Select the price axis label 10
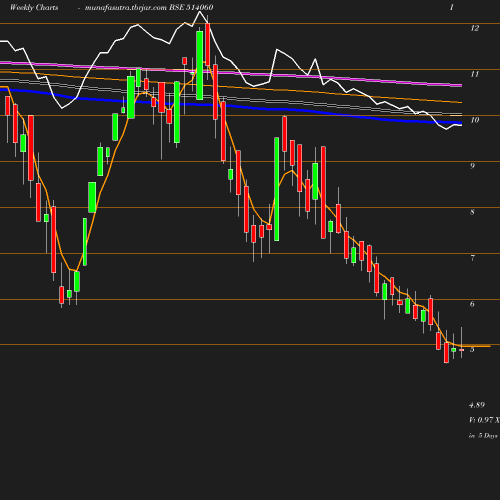 click(475, 120)
